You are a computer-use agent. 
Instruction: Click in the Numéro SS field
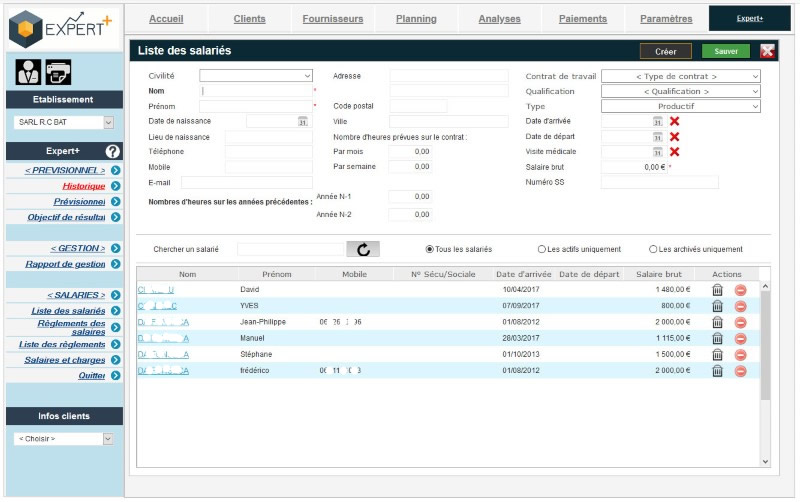[660, 182]
